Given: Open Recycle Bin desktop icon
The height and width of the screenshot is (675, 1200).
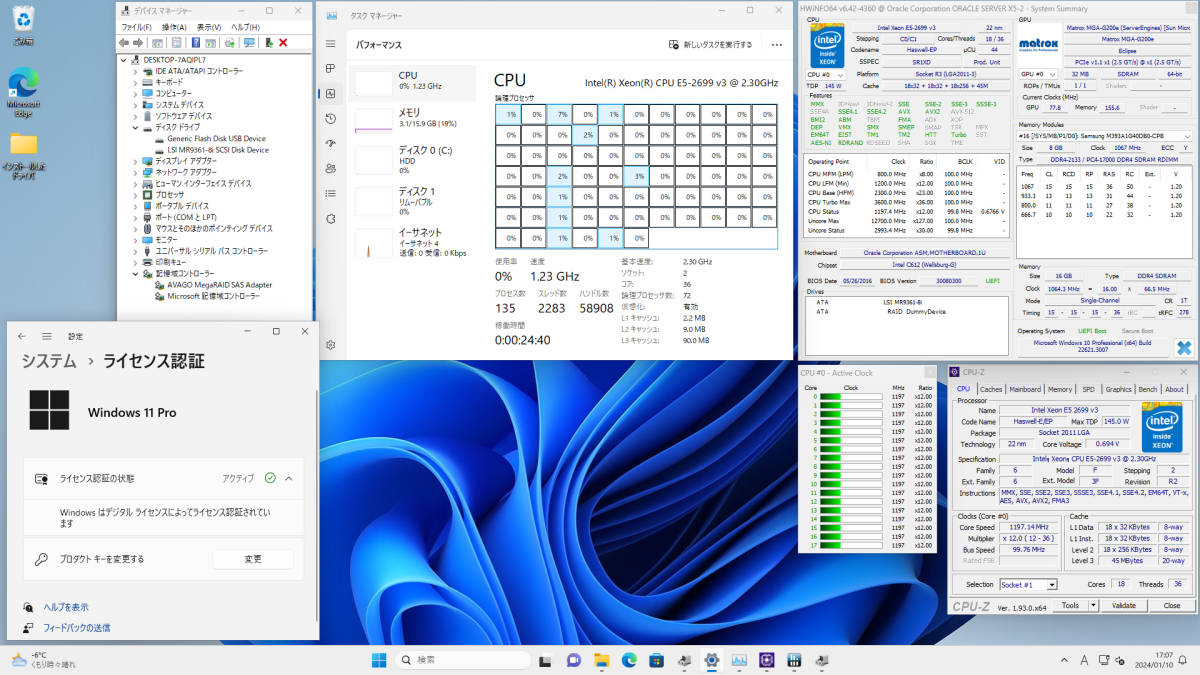Looking at the screenshot, I should (23, 25).
